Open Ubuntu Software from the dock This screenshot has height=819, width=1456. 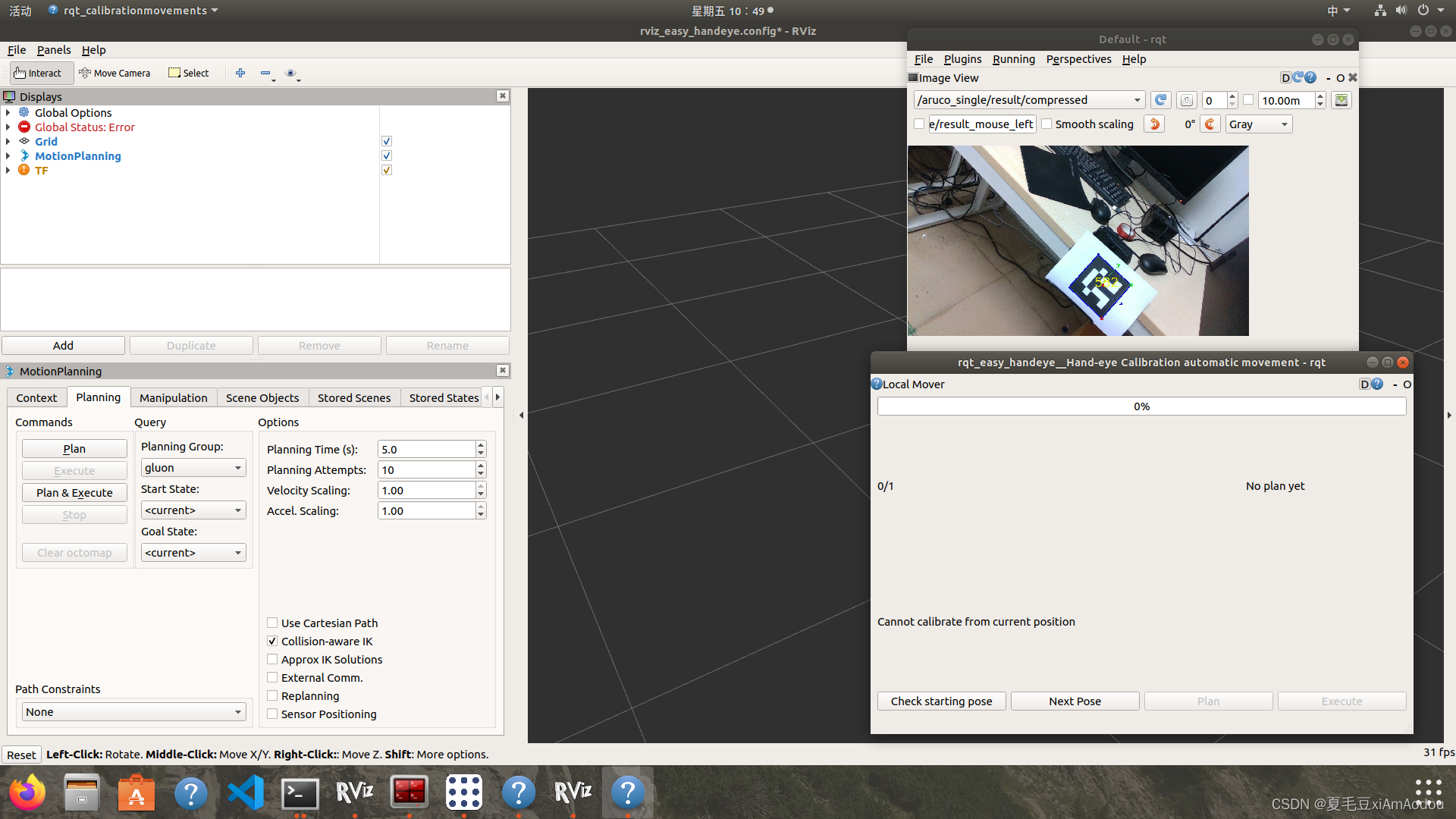coord(136,792)
